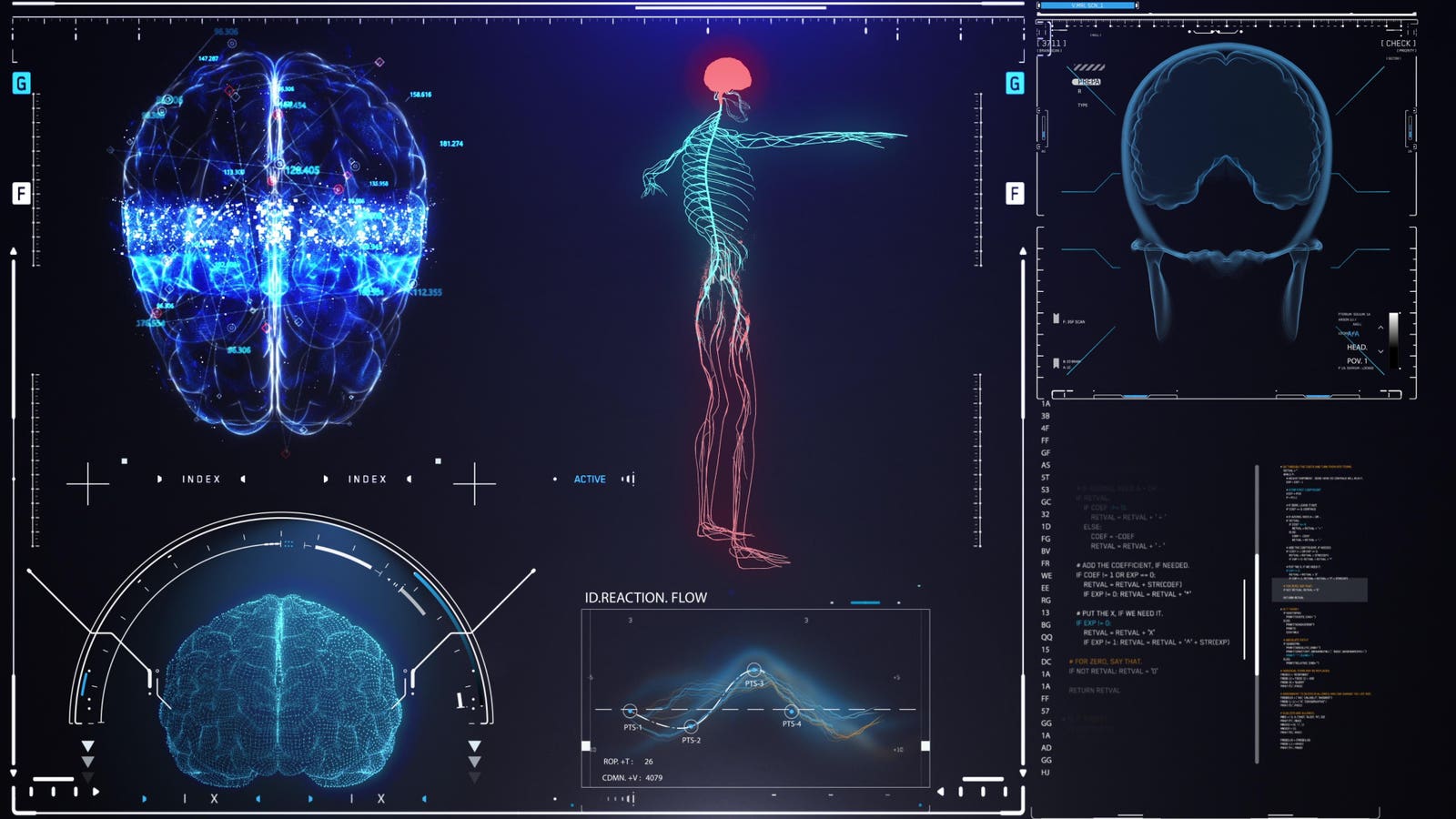The image size is (1456, 819).
Task: Click the right white F marker icon
Action: [1015, 193]
